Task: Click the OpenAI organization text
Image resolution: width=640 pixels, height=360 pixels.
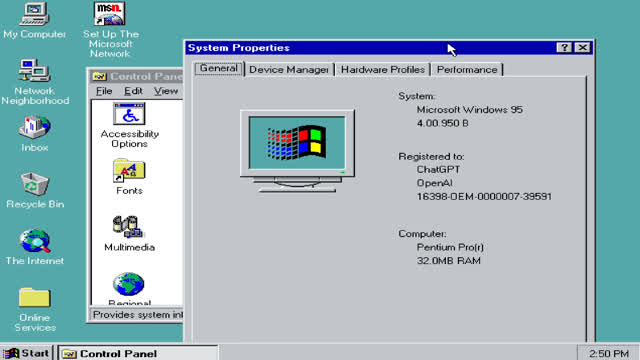Action: click(434, 183)
